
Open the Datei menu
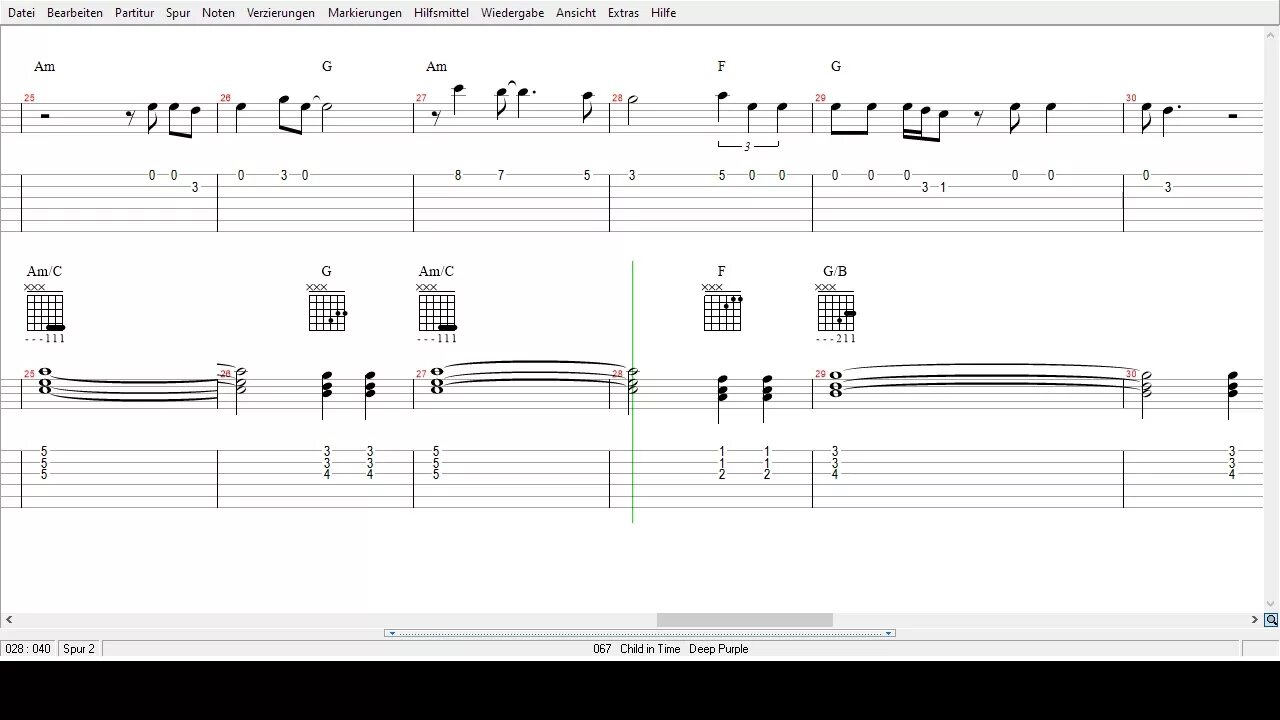pyautogui.click(x=21, y=13)
